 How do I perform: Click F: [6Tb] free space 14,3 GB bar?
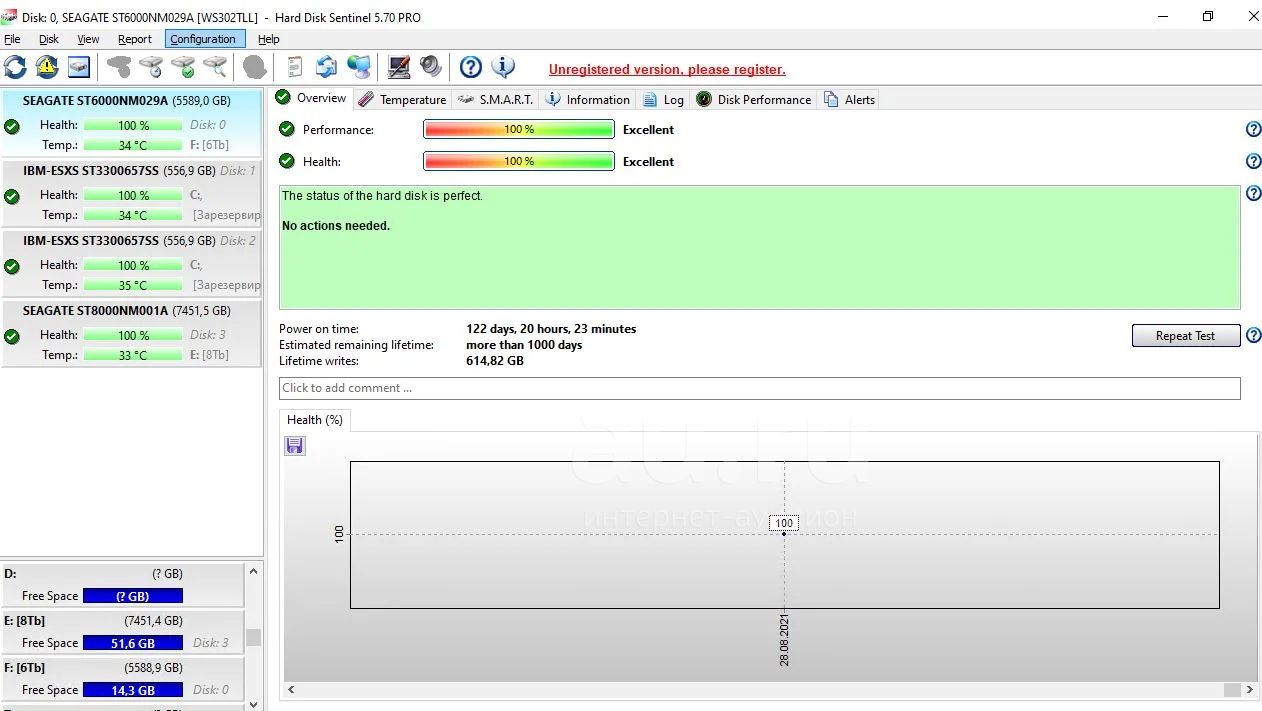tap(133, 690)
